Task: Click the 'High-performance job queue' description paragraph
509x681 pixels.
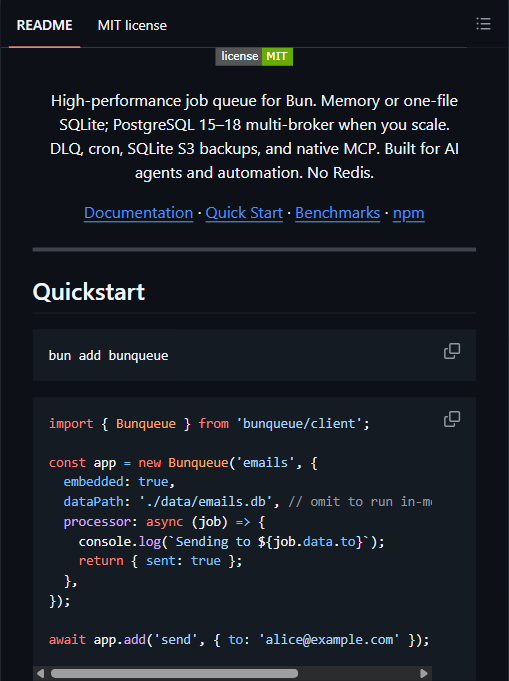Action: pyautogui.click(x=254, y=137)
